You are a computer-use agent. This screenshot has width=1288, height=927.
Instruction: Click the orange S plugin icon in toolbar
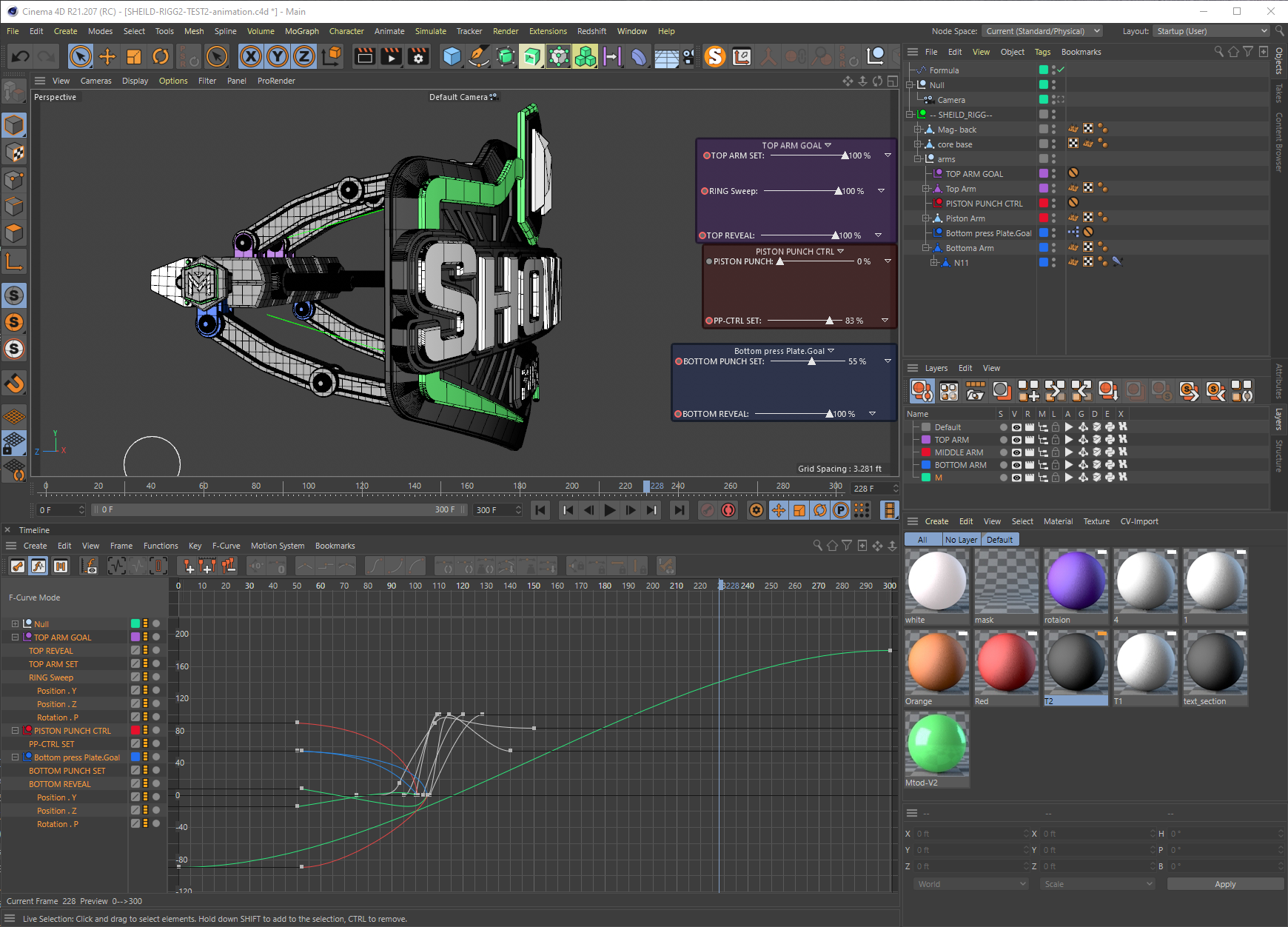click(715, 56)
